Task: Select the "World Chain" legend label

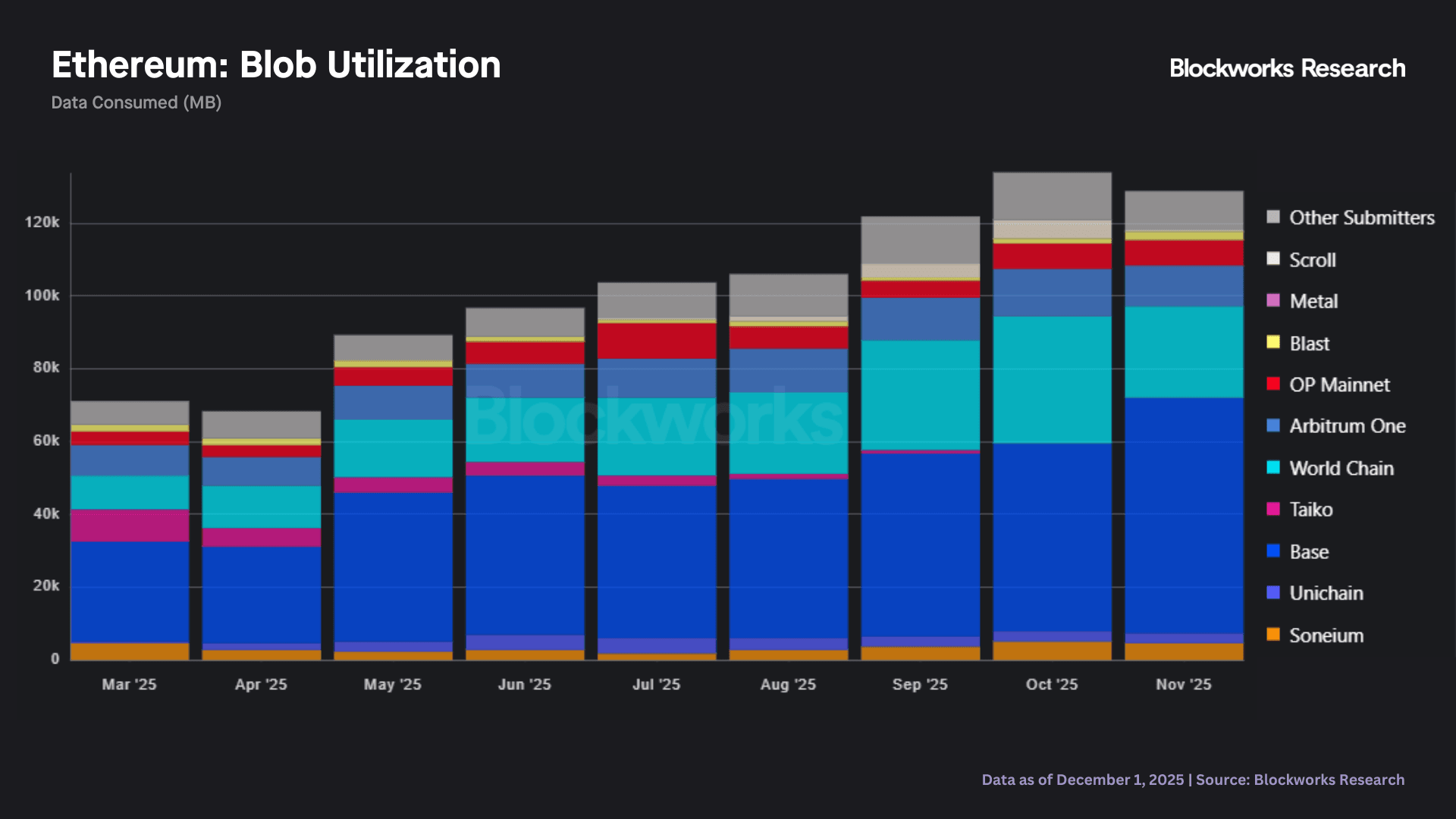Action: (x=1341, y=468)
